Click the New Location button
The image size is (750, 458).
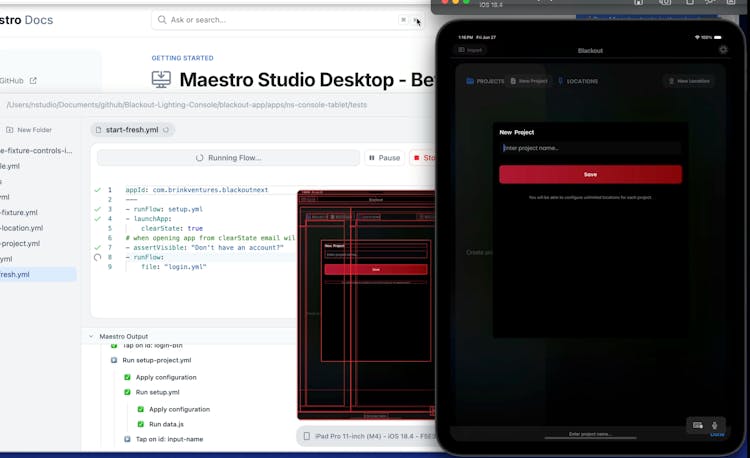click(x=690, y=81)
